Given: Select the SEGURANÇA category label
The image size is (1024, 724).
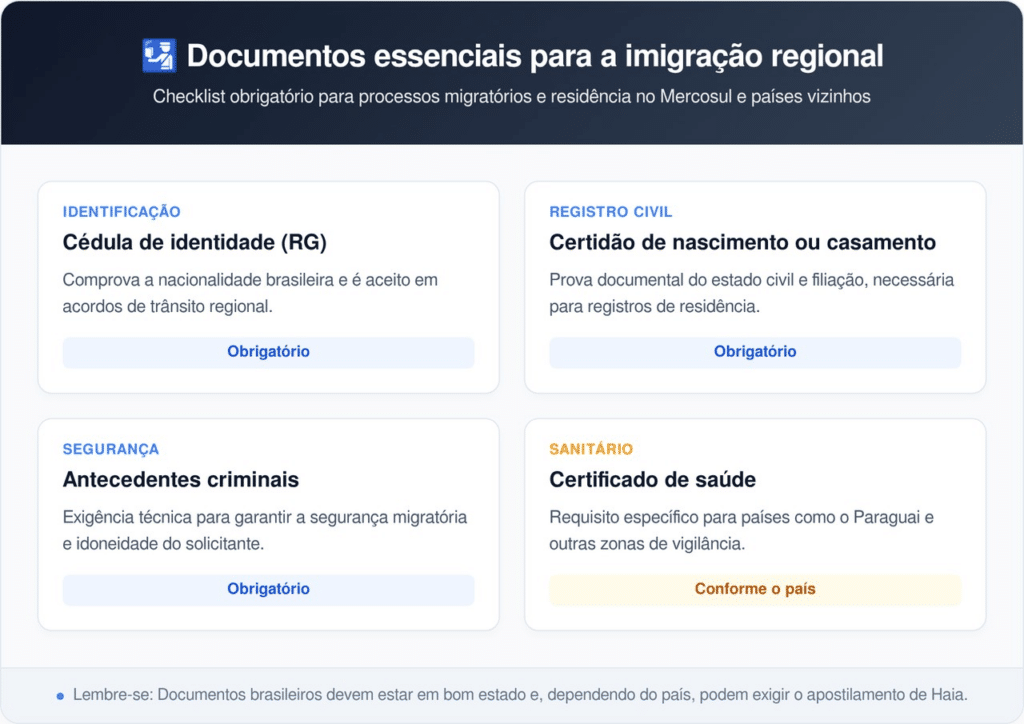Looking at the screenshot, I should click(x=110, y=449).
